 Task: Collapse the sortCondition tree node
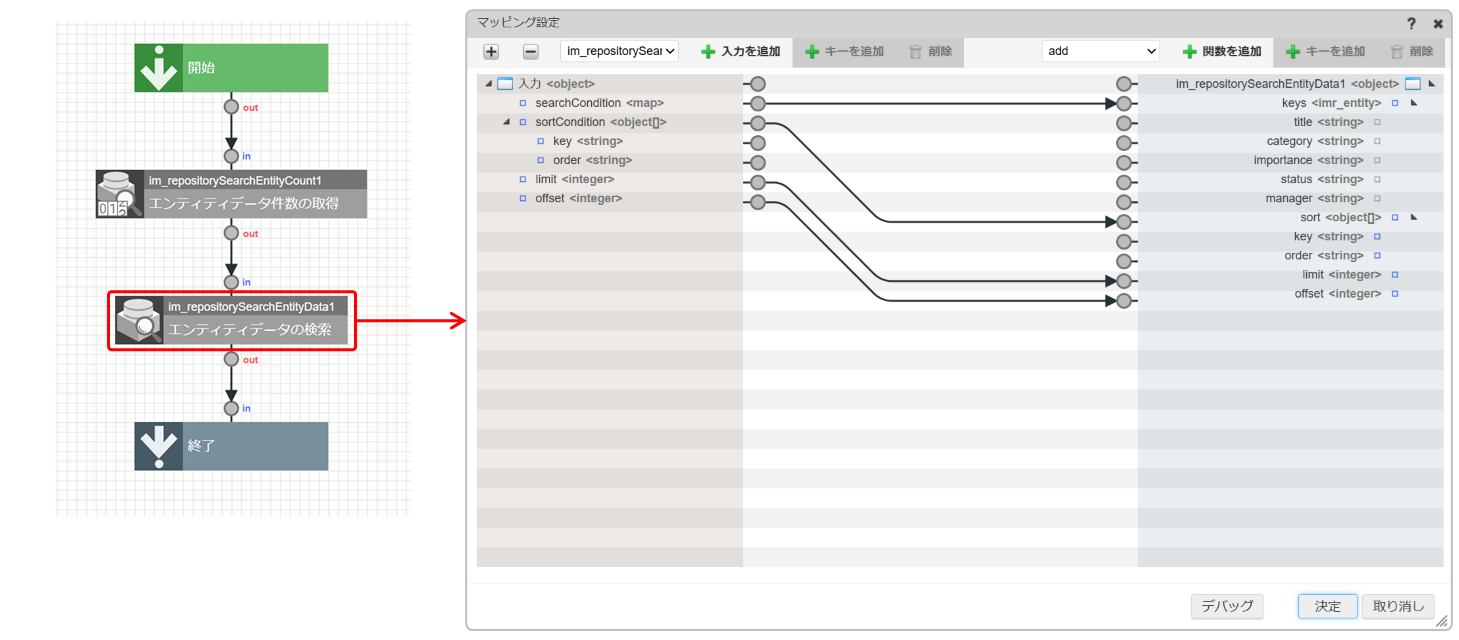click(x=506, y=123)
